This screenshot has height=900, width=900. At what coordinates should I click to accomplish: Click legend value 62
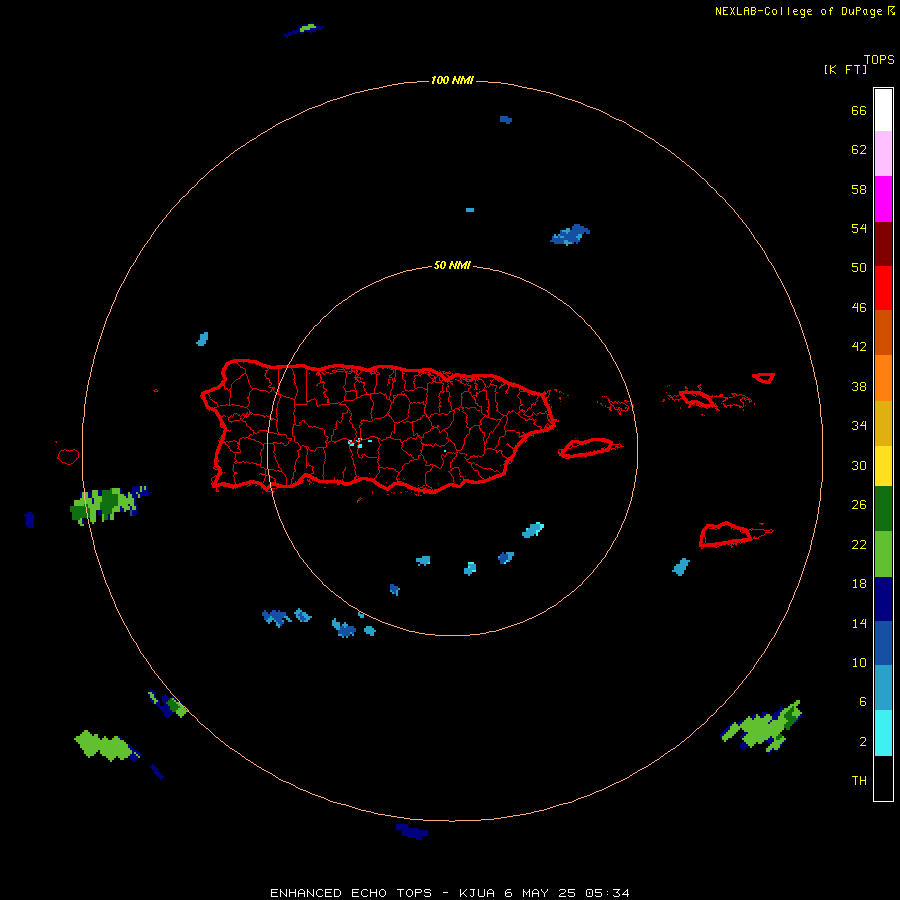coord(859,149)
